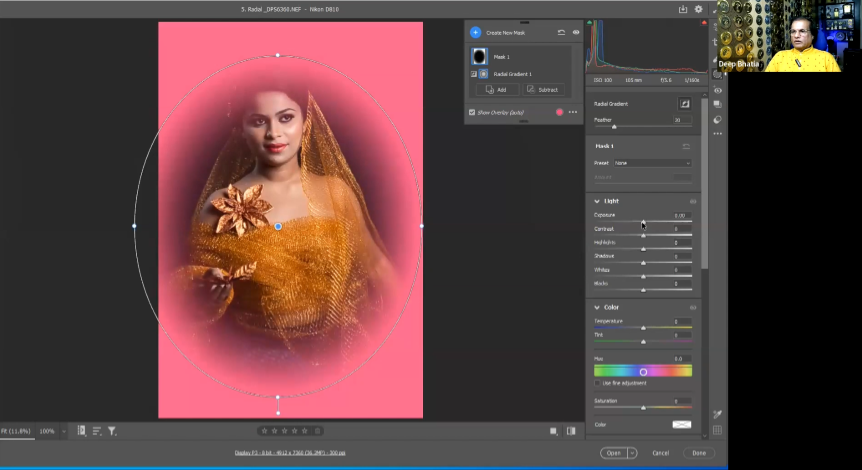Collapse the Color section

(x=597, y=307)
